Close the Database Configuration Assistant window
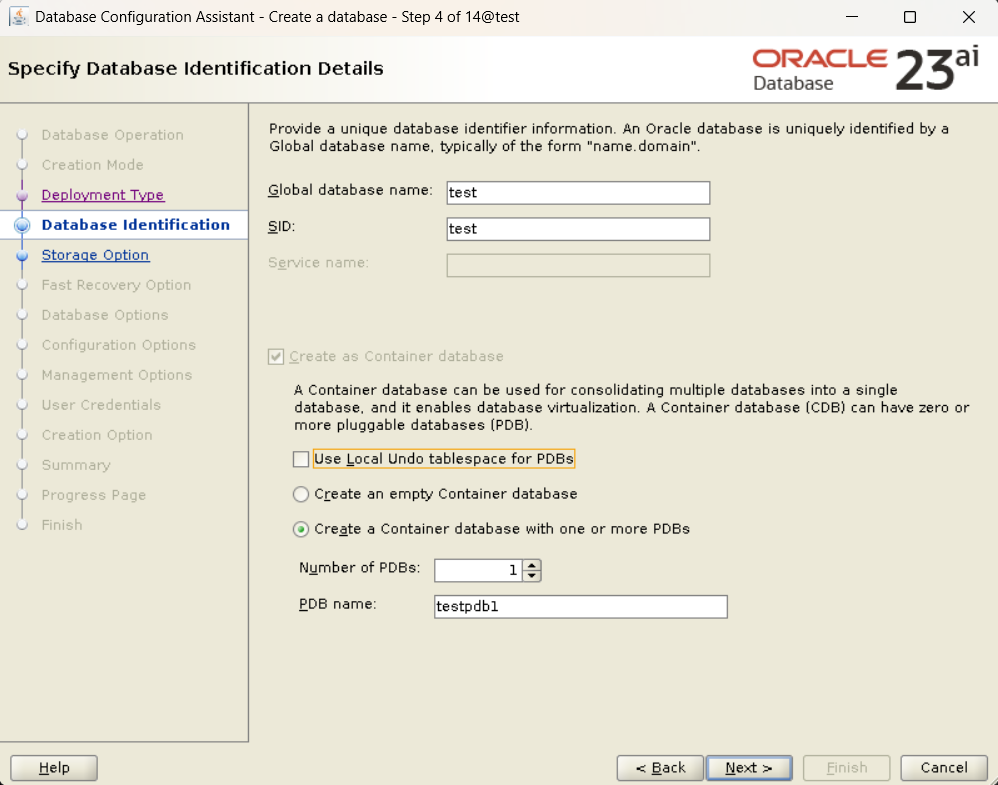 [x=969, y=17]
